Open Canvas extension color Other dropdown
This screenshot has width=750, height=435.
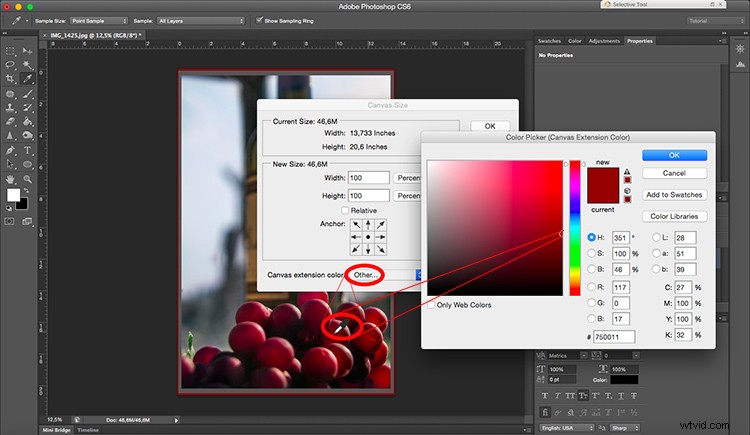385,275
